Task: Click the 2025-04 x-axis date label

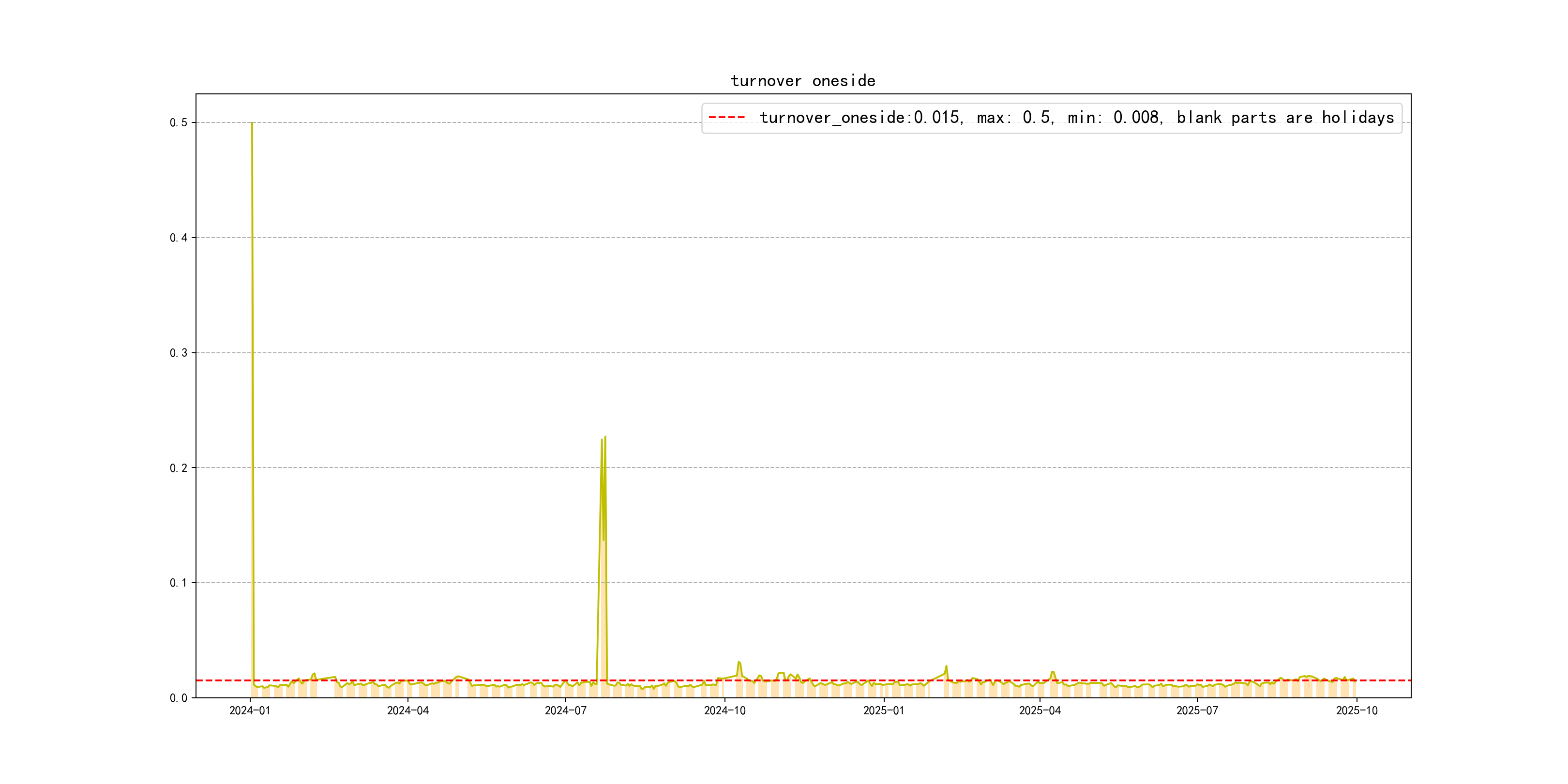Action: (1040, 710)
